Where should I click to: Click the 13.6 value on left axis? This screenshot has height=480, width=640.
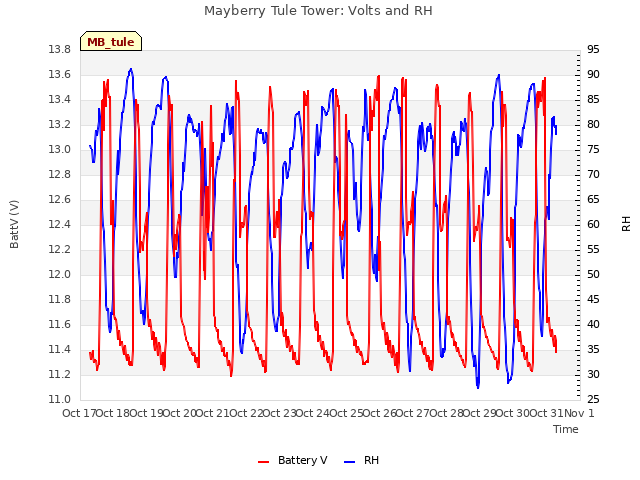(60, 74)
